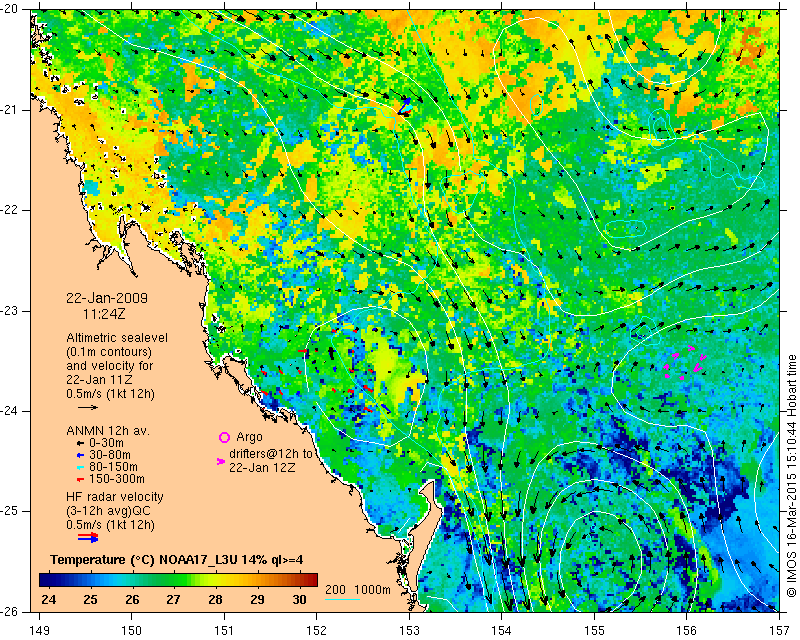Click the red 150-300m ANMN arrow symbol

pos(80,479)
